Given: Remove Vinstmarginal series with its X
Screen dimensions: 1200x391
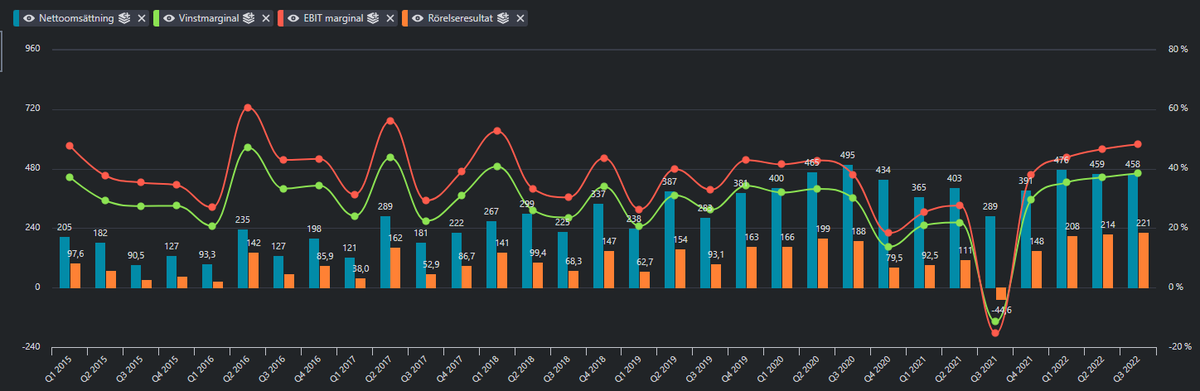Looking at the screenshot, I should (x=266, y=18).
